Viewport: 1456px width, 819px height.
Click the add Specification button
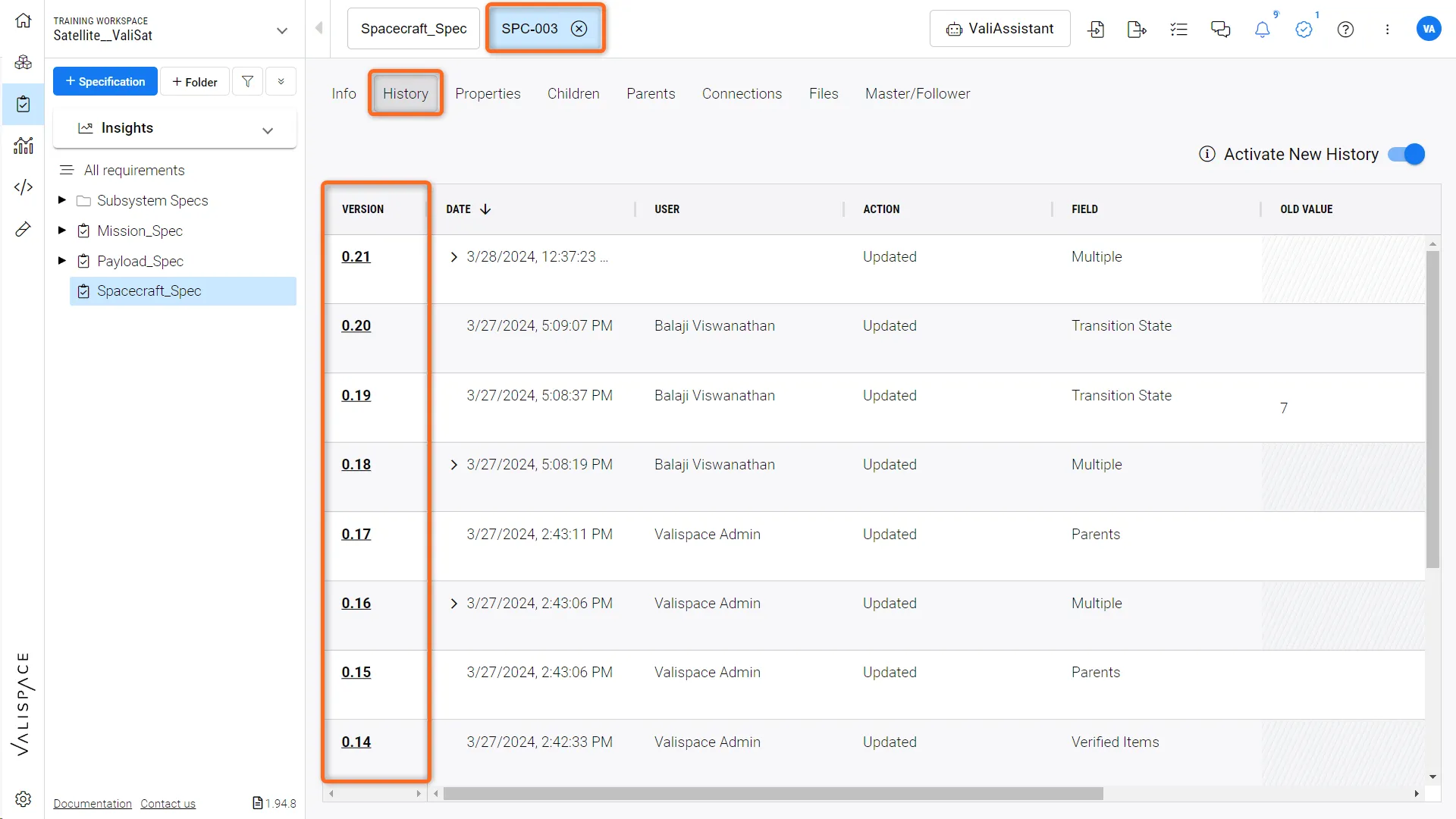click(105, 81)
